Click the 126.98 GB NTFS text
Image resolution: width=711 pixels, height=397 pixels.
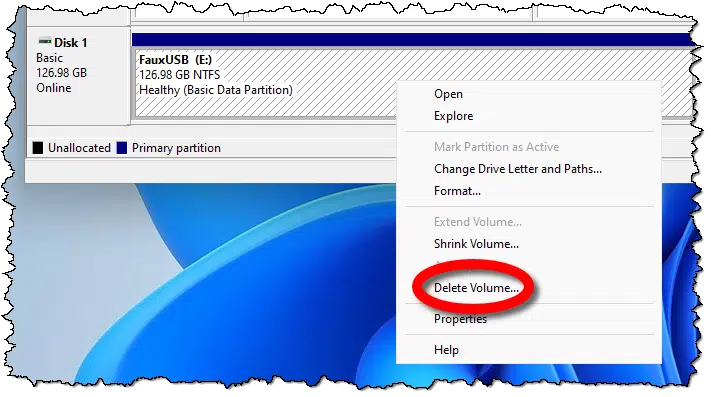(x=180, y=75)
